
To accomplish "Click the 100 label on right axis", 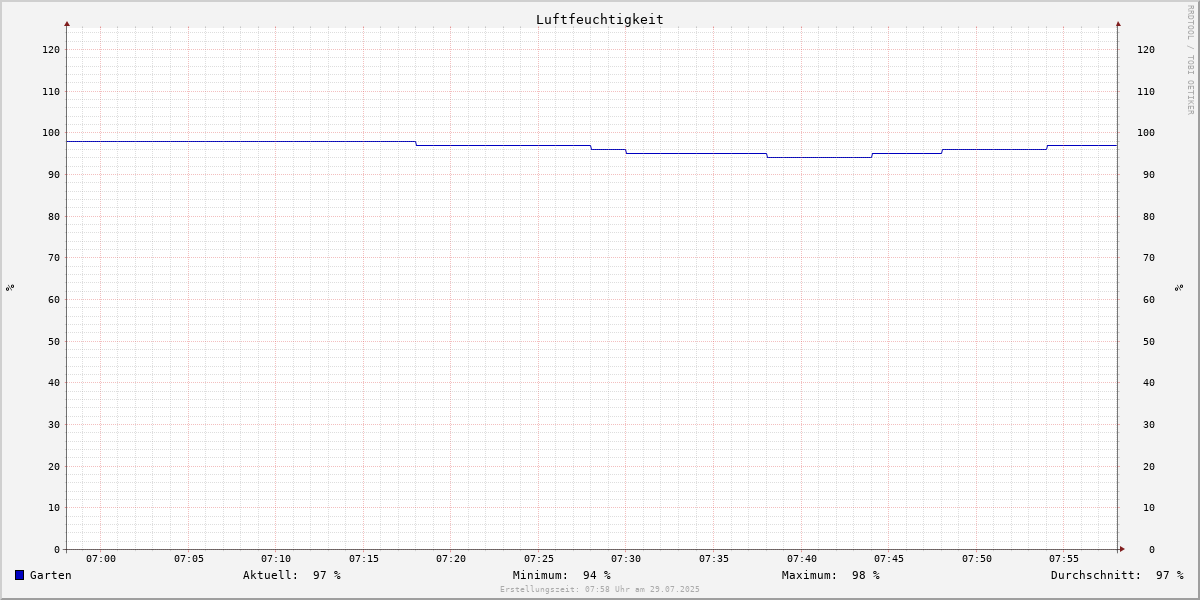I will [x=1146, y=133].
